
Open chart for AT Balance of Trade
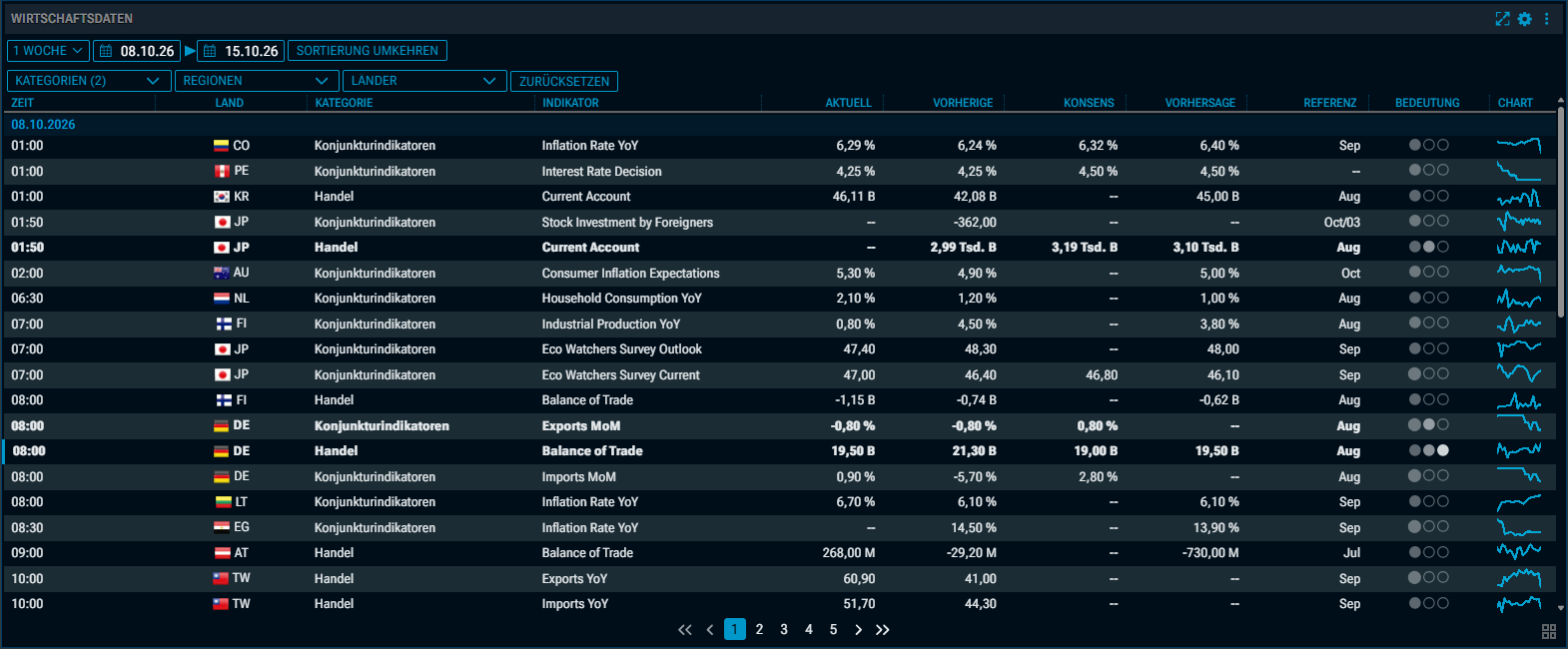click(x=1519, y=553)
